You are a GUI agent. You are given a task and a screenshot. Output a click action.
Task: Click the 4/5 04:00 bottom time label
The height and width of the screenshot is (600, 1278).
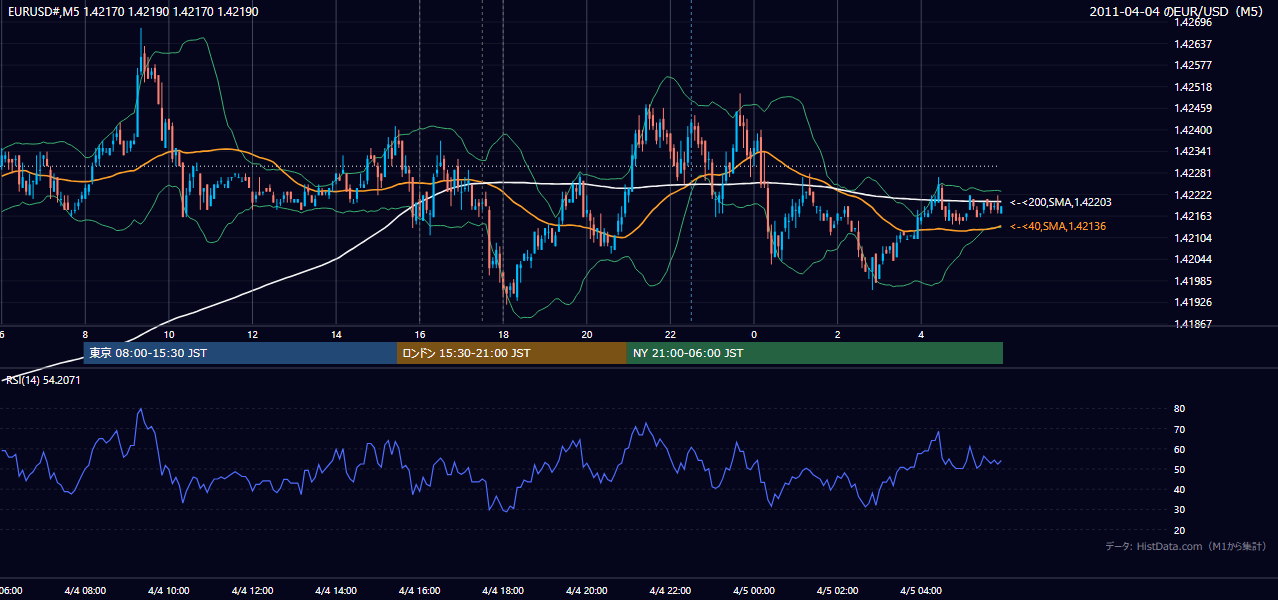pyautogui.click(x=921, y=591)
